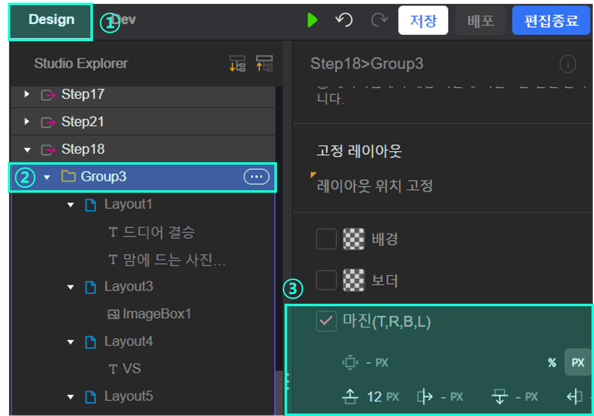Edit the top margin value 12
Image resolution: width=594 pixels, height=416 pixels.
pos(374,397)
